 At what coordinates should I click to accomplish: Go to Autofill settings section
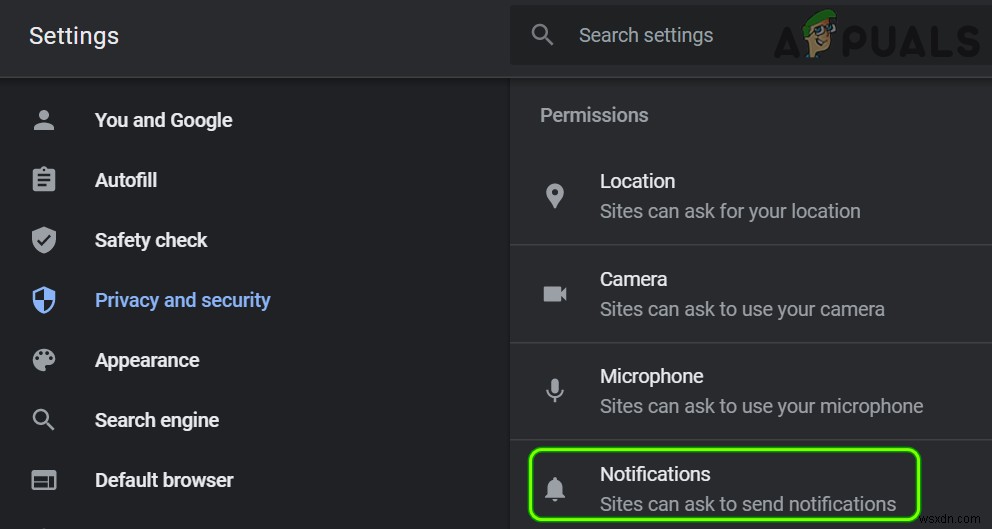[126, 180]
